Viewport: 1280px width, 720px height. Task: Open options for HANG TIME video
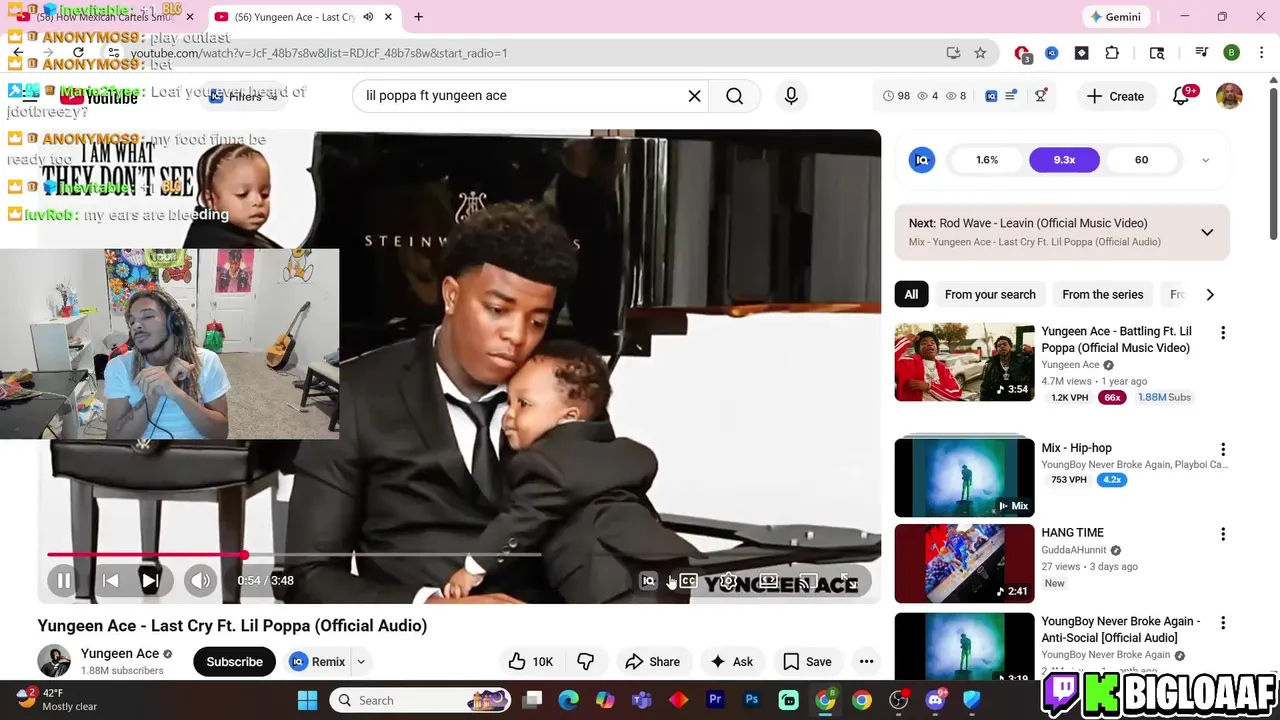pos(1222,535)
